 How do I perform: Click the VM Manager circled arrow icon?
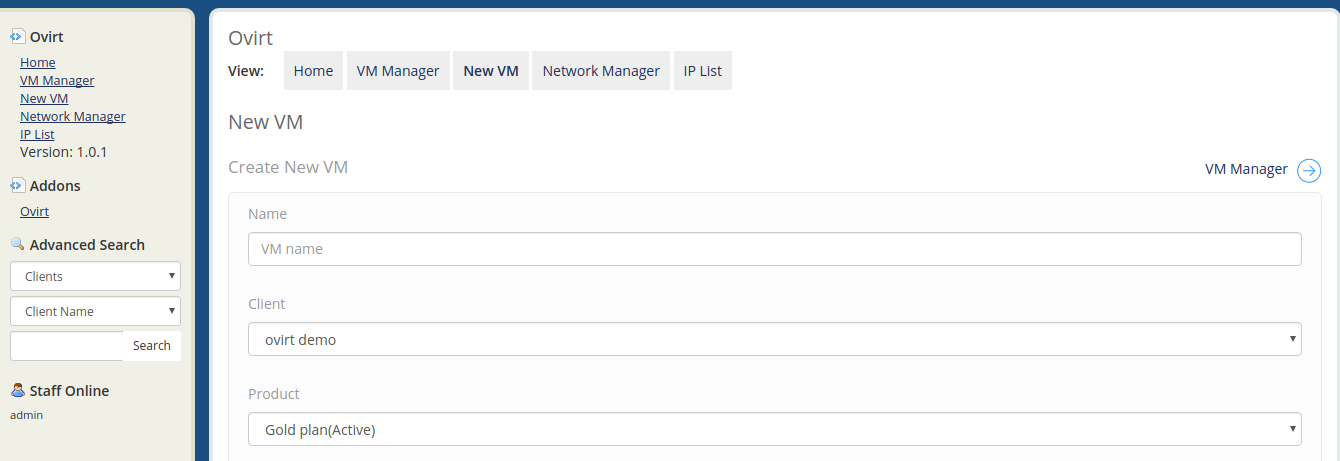[x=1309, y=170]
